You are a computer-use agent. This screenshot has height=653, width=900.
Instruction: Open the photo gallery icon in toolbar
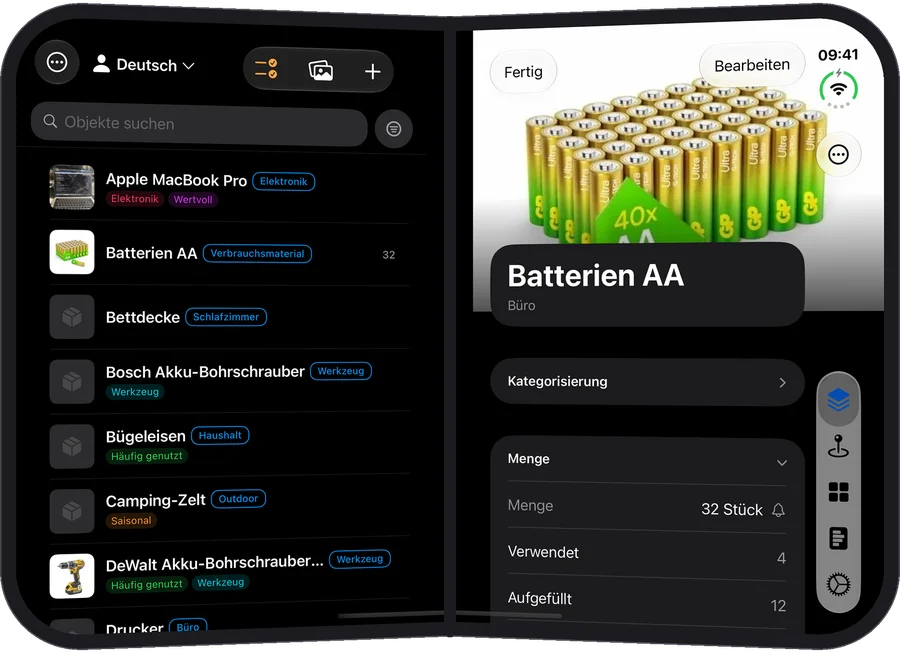(x=321, y=71)
